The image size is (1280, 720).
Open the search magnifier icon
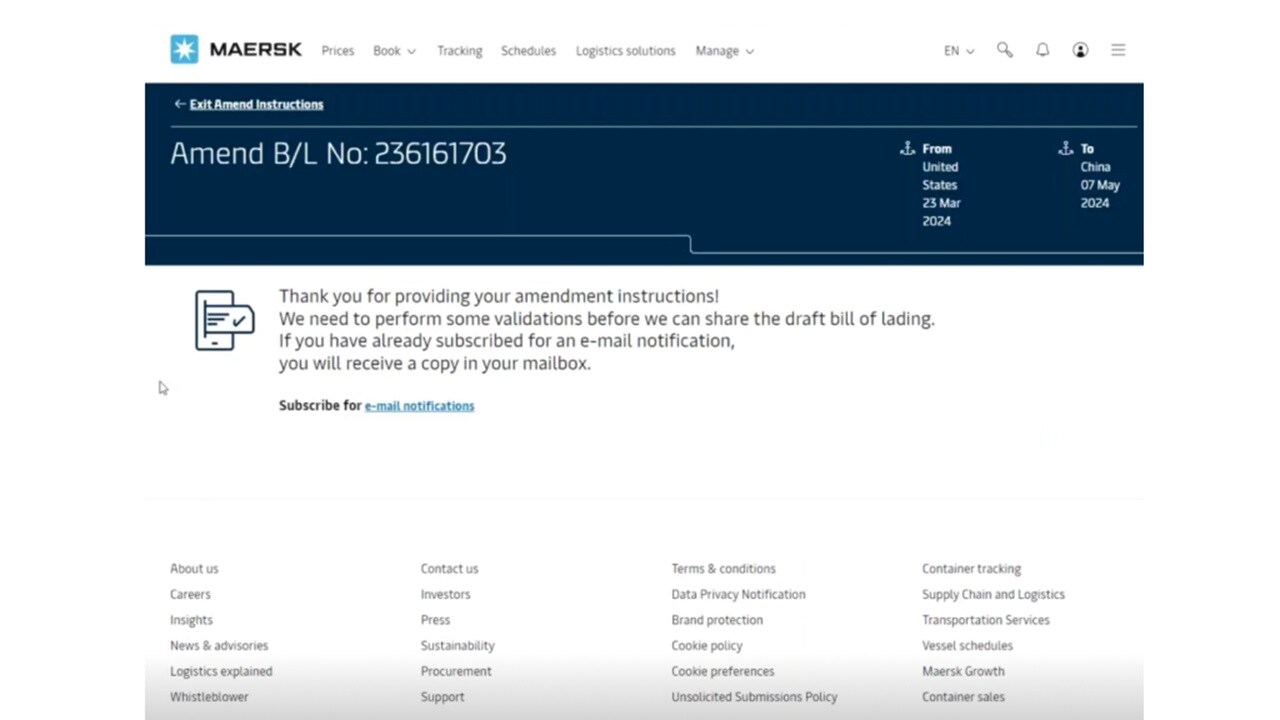[x=1004, y=50]
